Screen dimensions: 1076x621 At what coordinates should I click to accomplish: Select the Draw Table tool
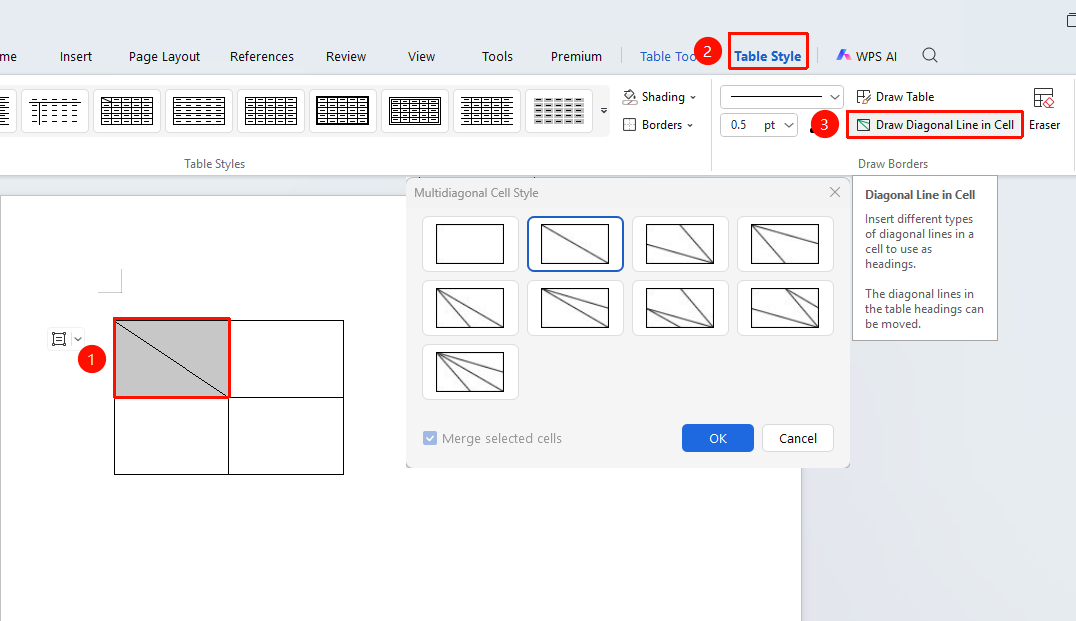click(x=896, y=97)
